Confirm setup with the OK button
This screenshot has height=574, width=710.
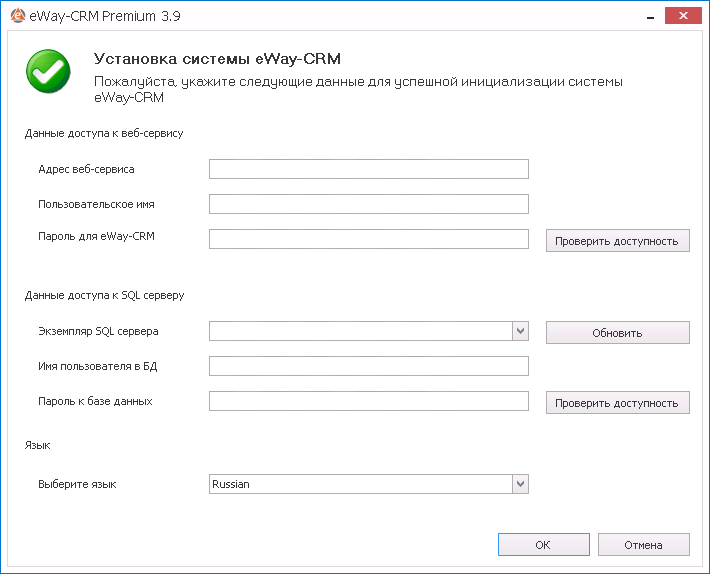coord(543,545)
